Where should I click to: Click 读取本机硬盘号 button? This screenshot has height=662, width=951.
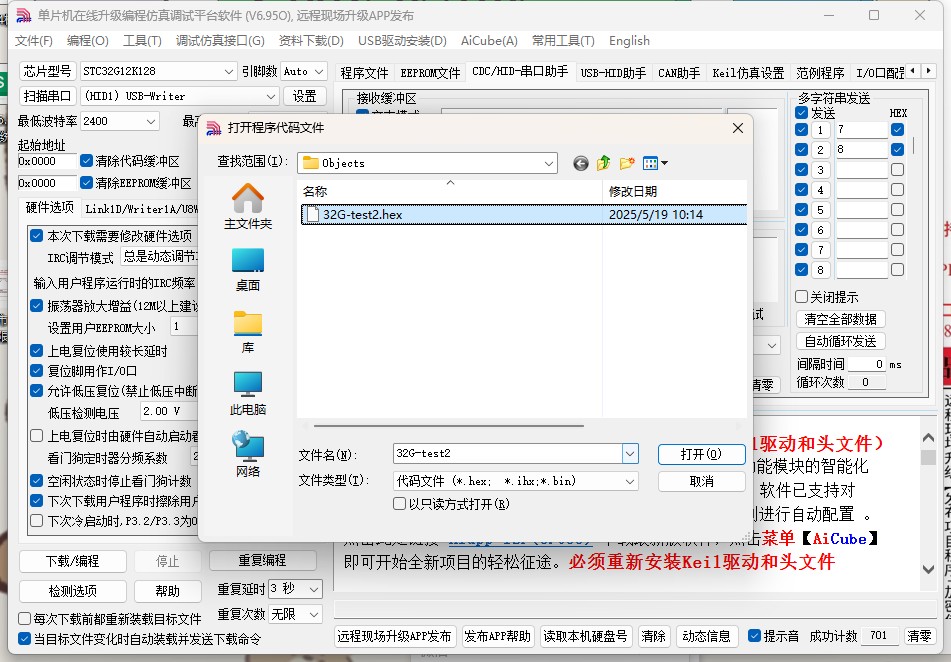click(585, 636)
